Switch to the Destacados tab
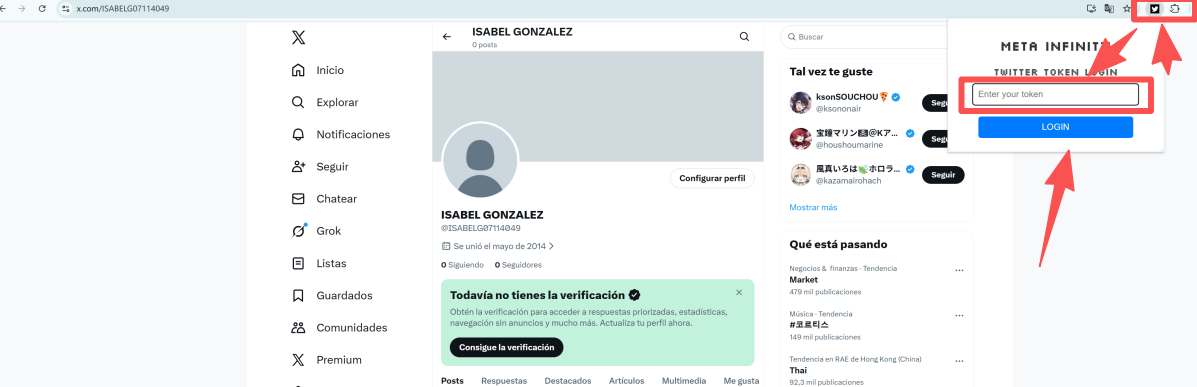The height and width of the screenshot is (387, 1197). tap(568, 380)
